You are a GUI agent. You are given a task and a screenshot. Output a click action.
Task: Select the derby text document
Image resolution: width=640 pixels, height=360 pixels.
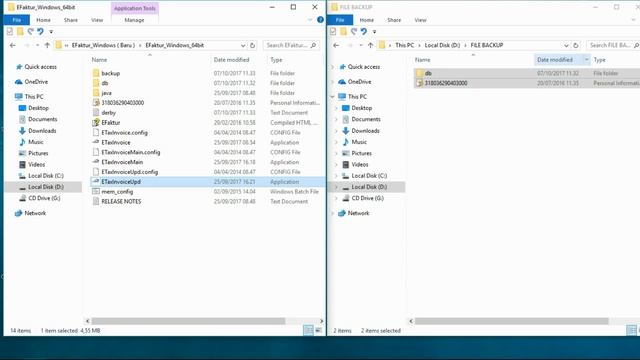109,113
